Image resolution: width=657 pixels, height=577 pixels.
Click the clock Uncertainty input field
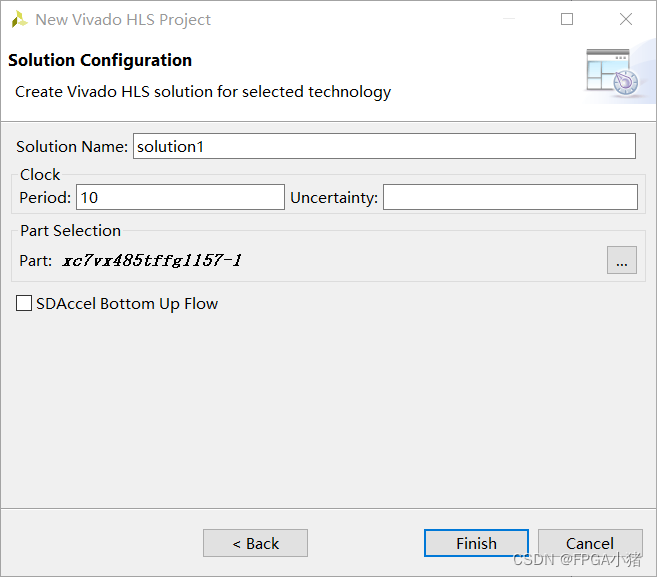(510, 197)
